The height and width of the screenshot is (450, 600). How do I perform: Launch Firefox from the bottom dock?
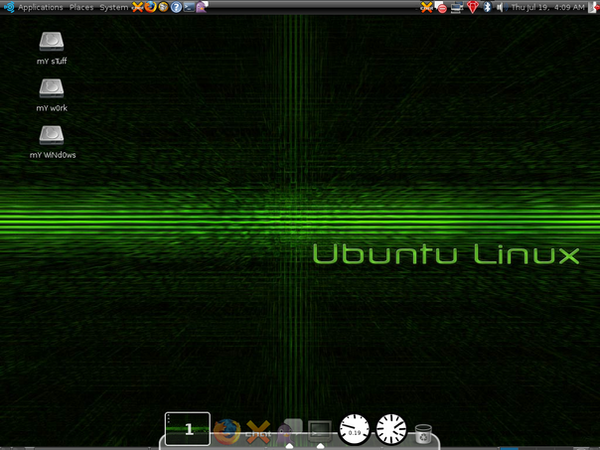227,432
